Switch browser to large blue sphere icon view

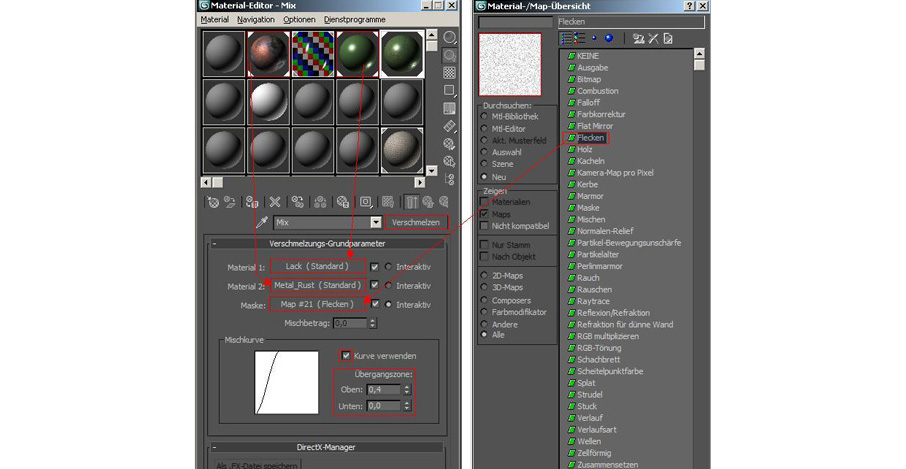click(x=609, y=38)
